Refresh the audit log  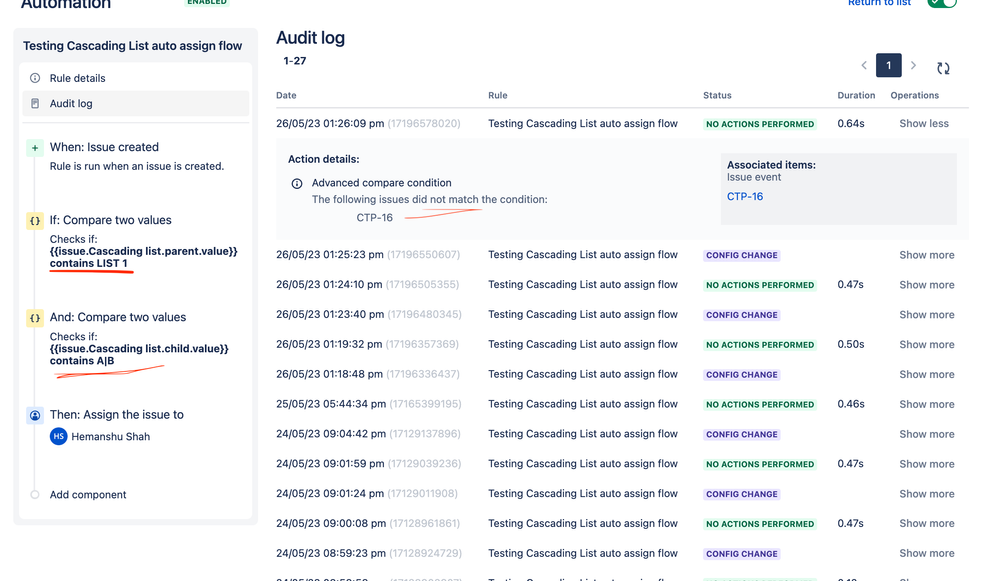point(943,67)
